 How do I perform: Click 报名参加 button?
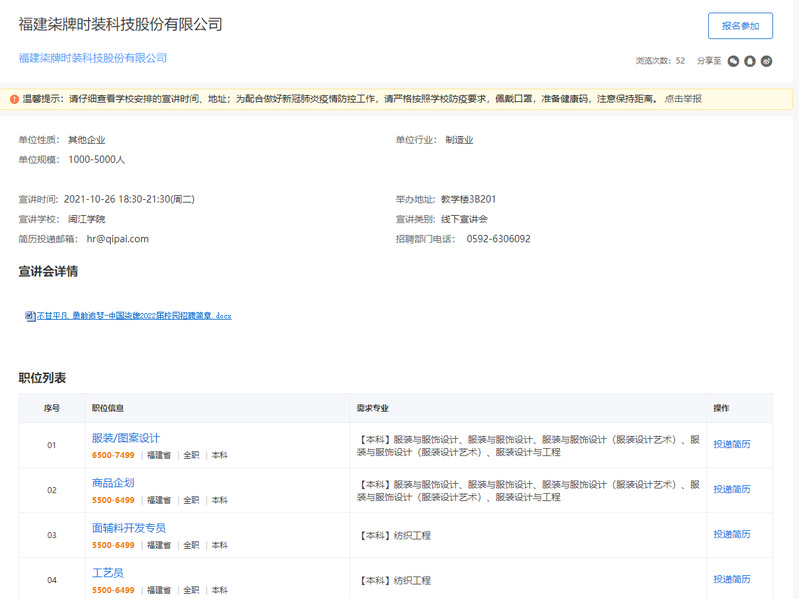click(x=740, y=27)
